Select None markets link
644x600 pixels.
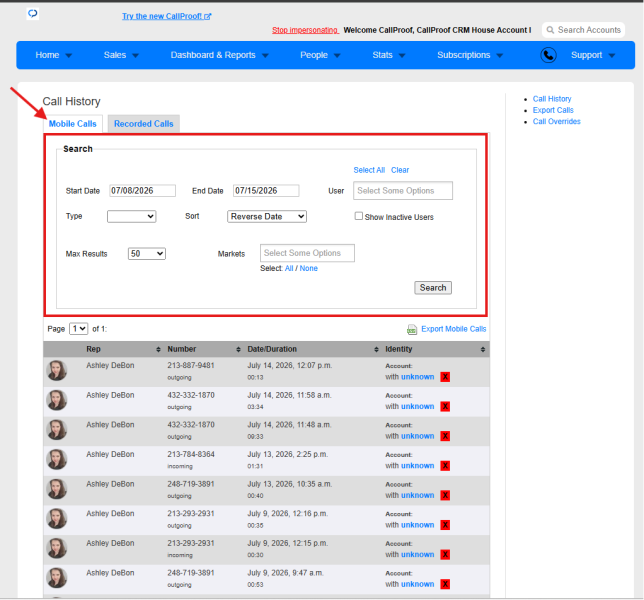coord(308,268)
